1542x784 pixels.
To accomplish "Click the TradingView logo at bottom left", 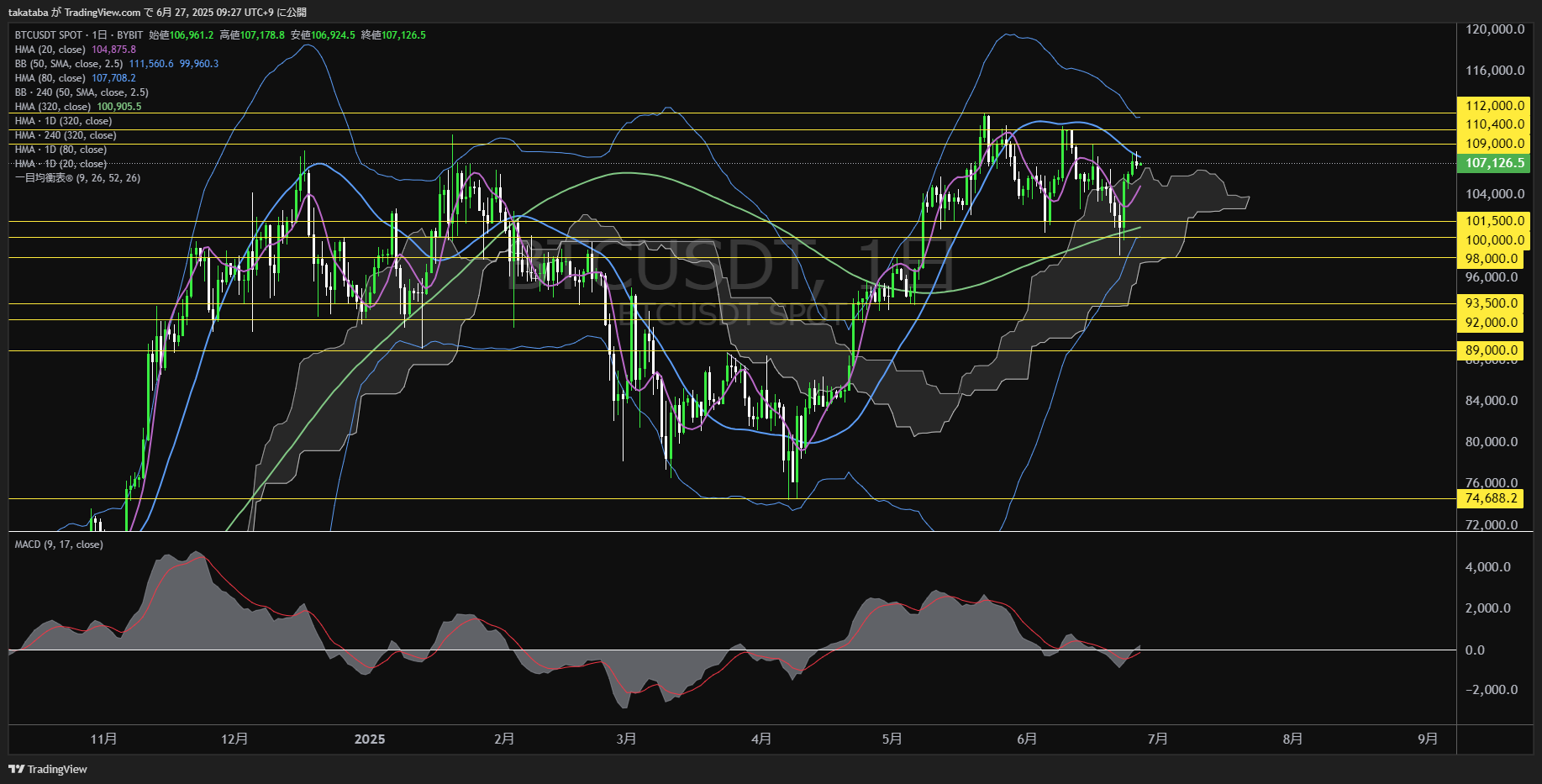I will (48, 769).
